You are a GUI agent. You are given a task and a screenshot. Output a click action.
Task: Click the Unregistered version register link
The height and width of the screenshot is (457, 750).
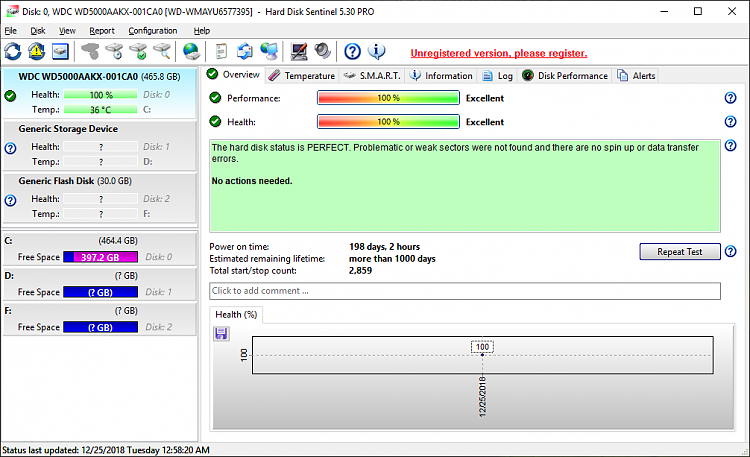499,53
